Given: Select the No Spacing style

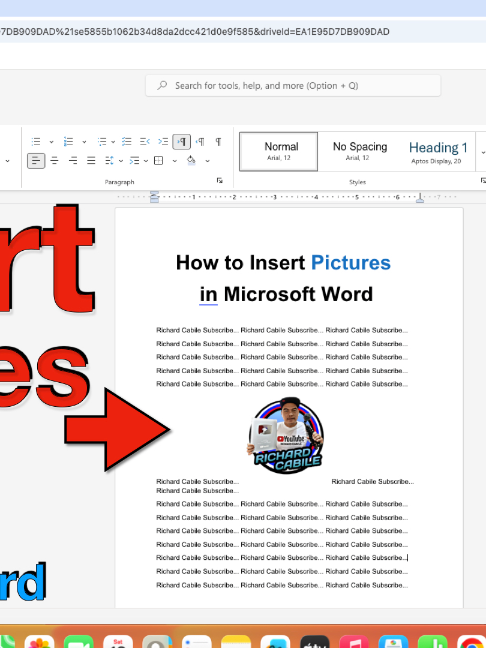Looking at the screenshot, I should pyautogui.click(x=360, y=151).
